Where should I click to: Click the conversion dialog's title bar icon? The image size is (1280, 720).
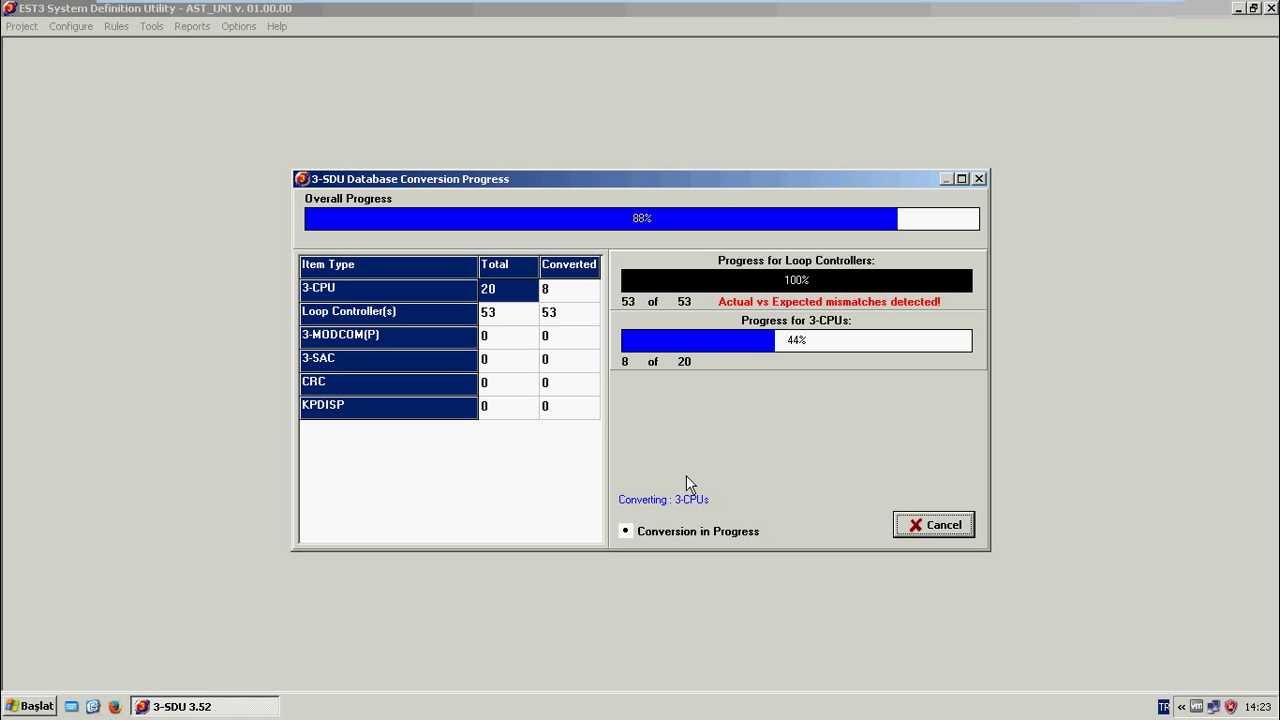pos(302,179)
